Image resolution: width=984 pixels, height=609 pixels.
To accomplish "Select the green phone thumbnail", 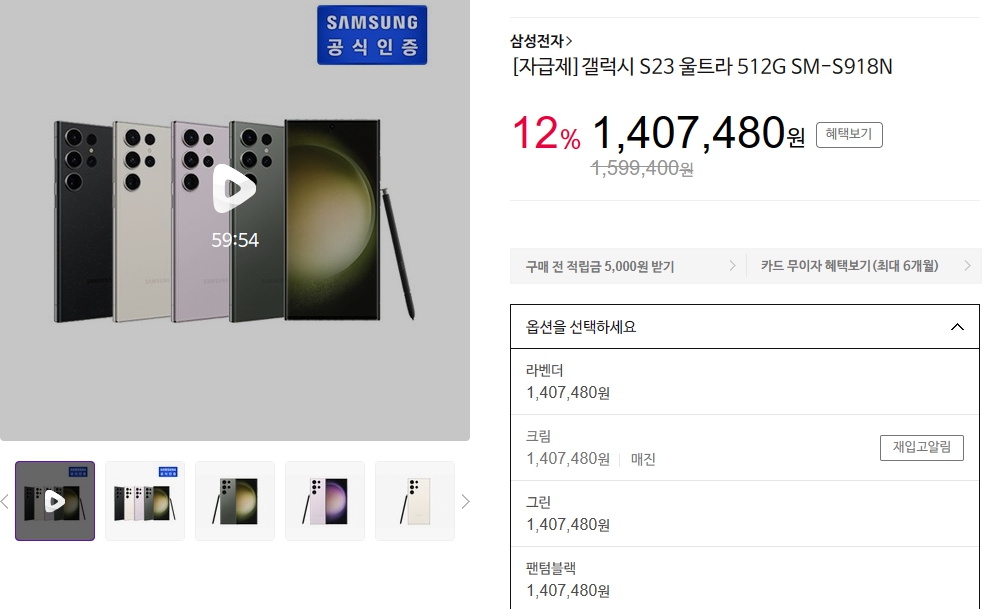I will pos(235,501).
